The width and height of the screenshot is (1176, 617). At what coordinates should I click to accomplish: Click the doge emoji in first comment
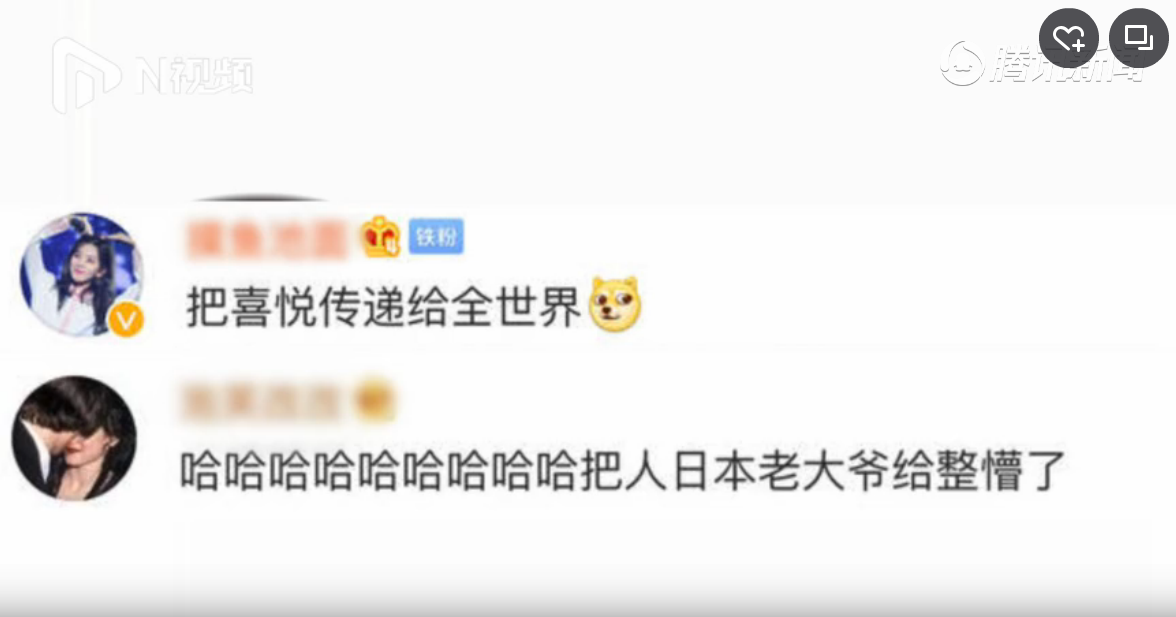tap(615, 304)
